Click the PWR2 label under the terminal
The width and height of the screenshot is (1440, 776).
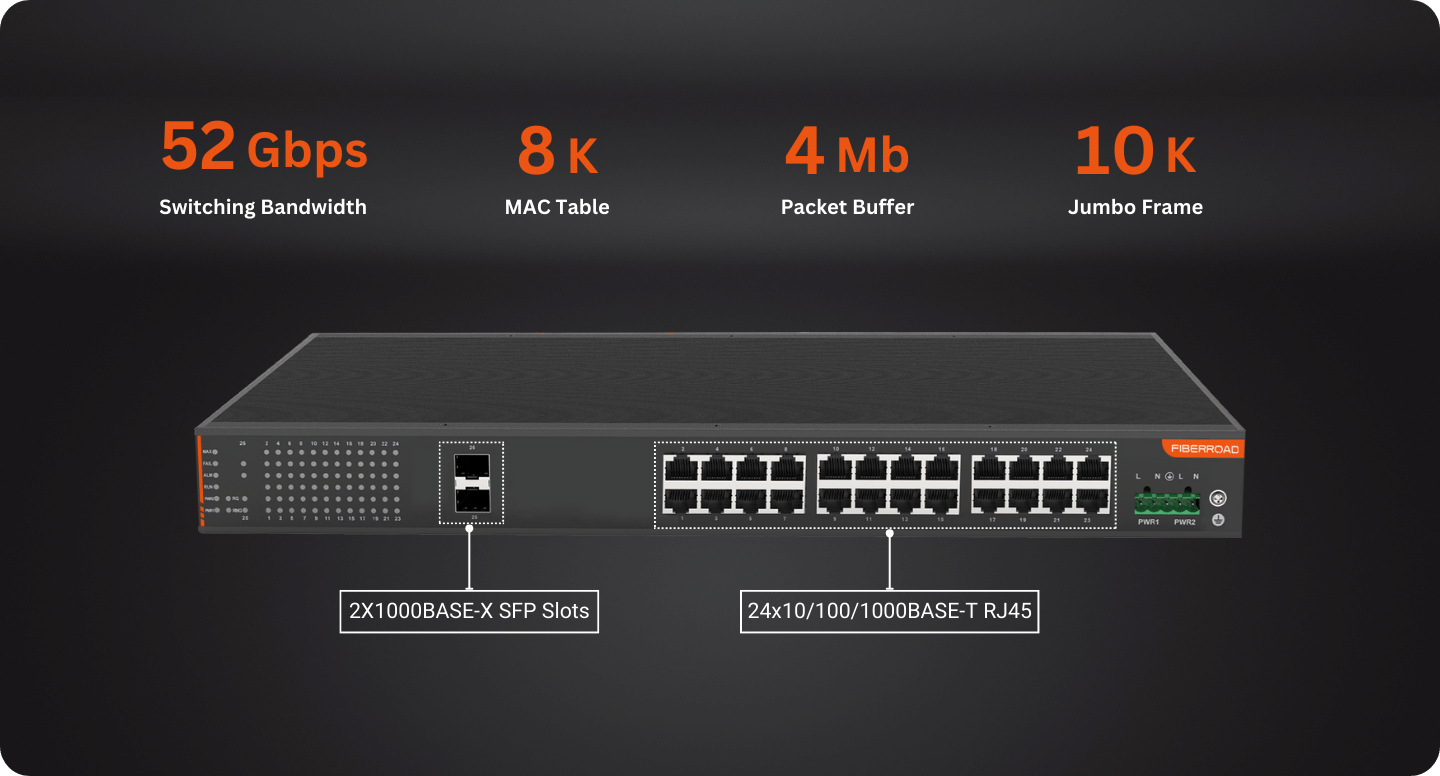click(x=1185, y=522)
